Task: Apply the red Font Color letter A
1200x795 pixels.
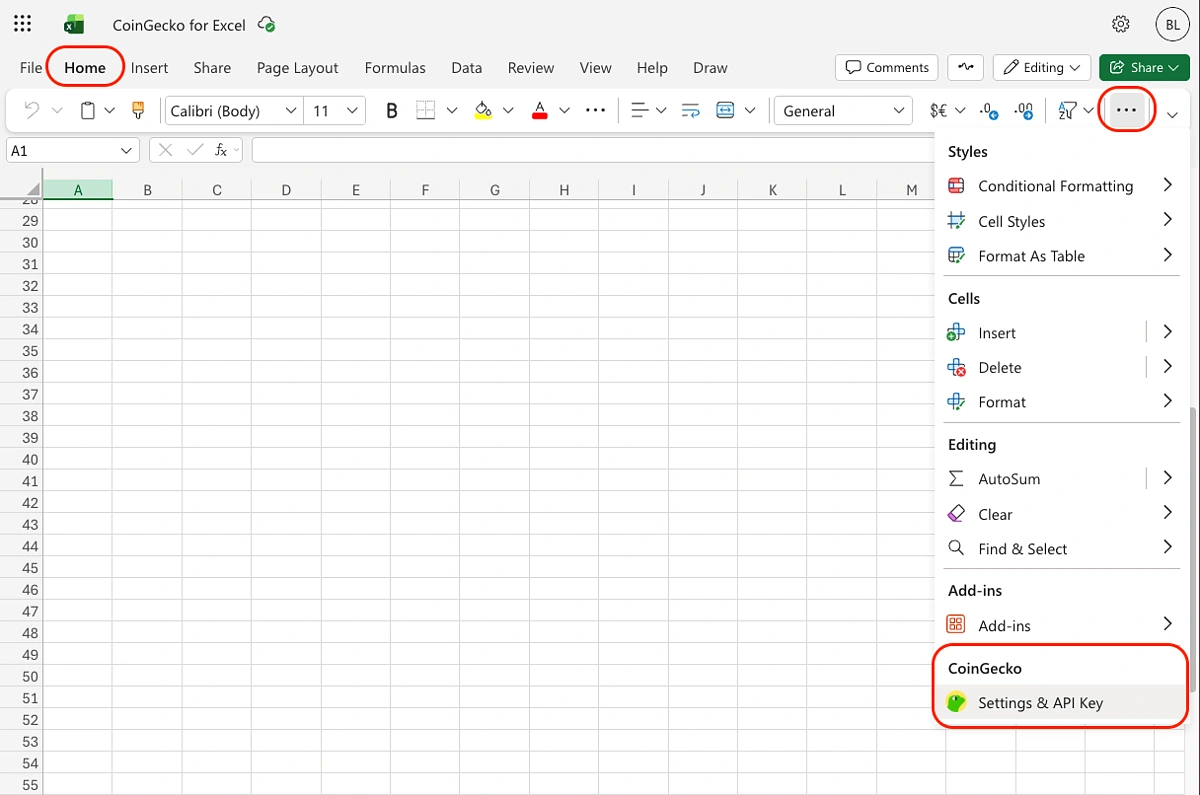Action: click(x=540, y=110)
